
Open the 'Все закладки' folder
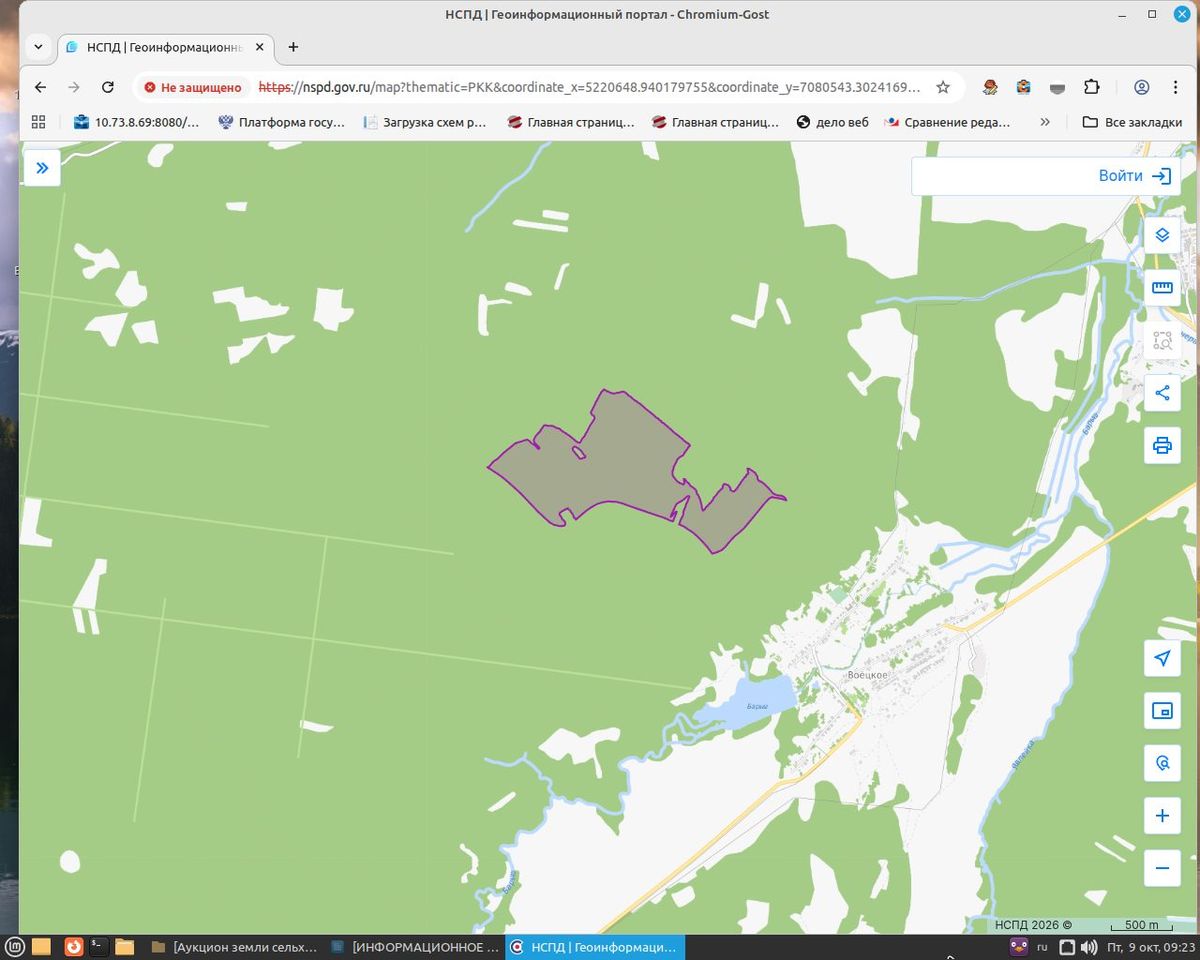[x=1131, y=122]
